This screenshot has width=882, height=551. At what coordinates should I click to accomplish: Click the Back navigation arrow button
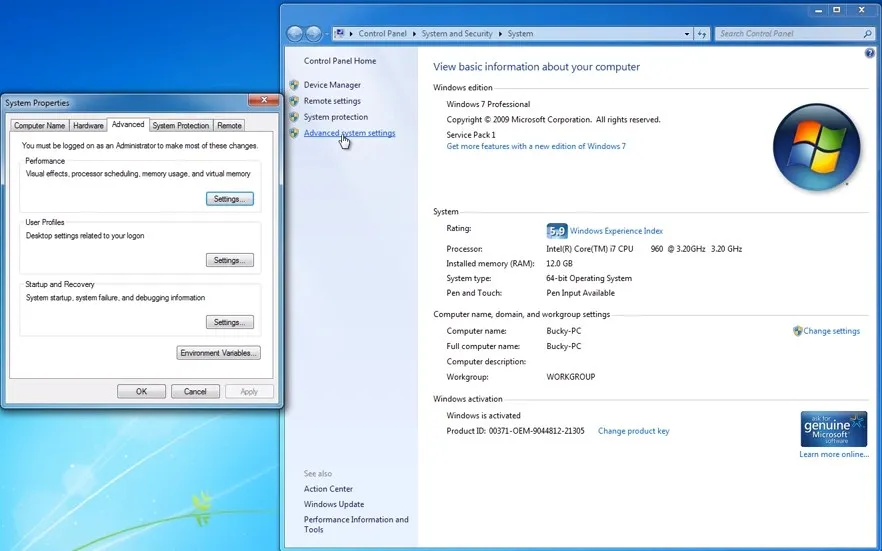295,34
